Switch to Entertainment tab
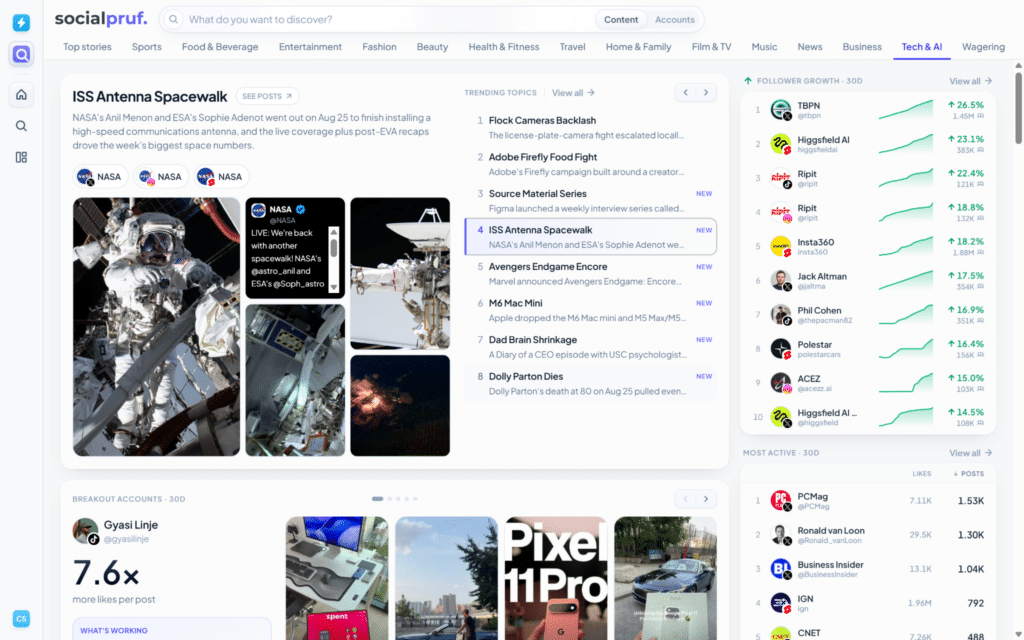Viewport: 1024px width, 640px height. [310, 47]
